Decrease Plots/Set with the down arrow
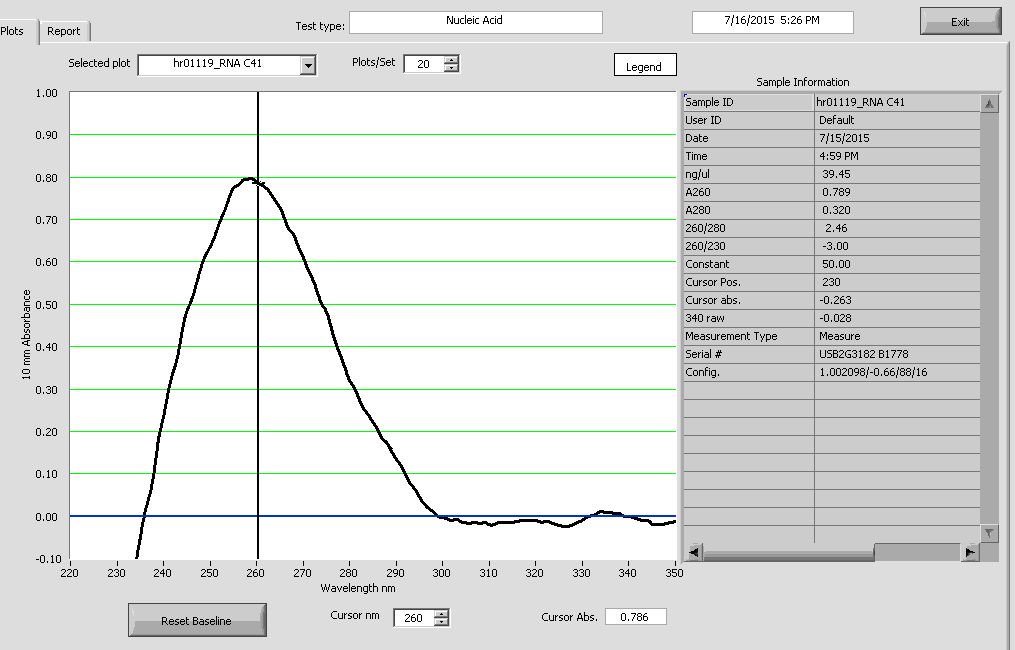The width and height of the screenshot is (1015, 650). pos(451,68)
